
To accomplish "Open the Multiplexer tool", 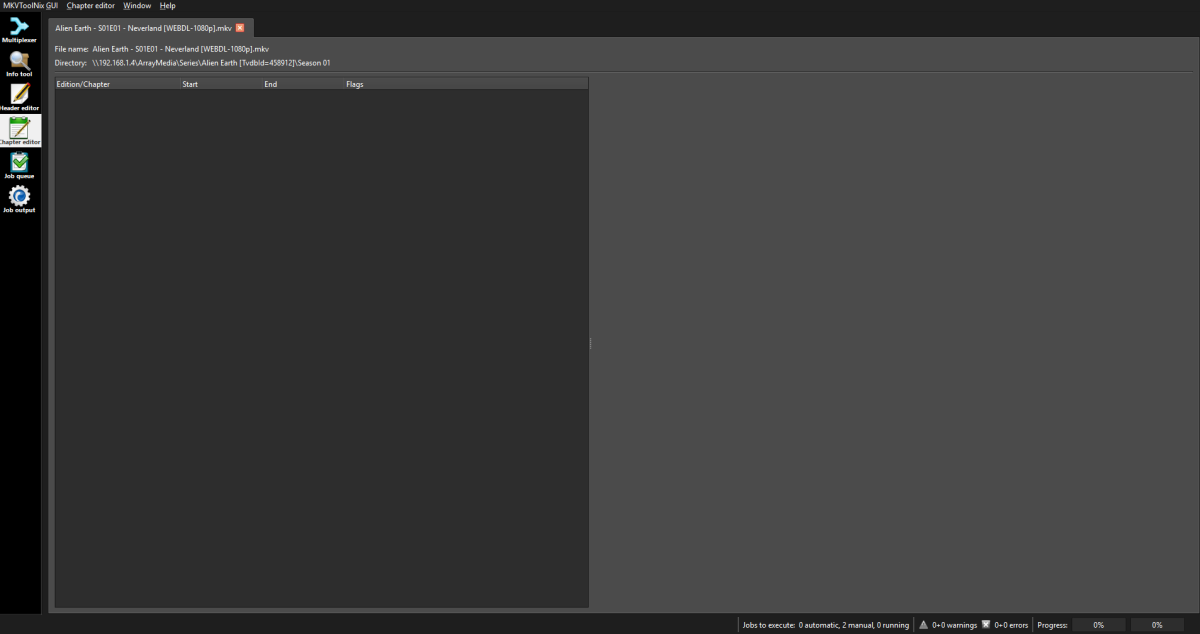I will point(19,30).
